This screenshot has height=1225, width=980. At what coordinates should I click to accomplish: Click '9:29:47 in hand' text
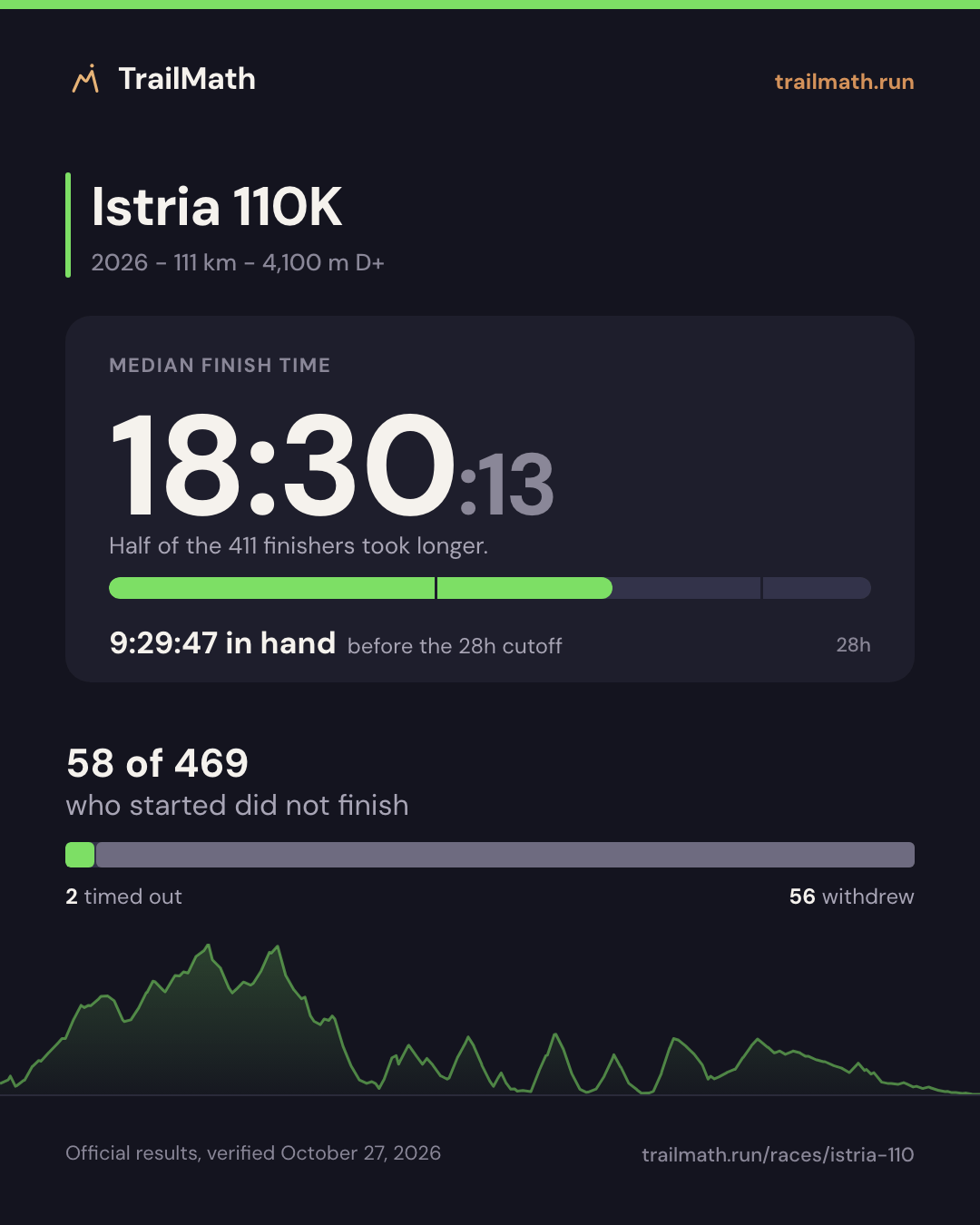tap(222, 643)
